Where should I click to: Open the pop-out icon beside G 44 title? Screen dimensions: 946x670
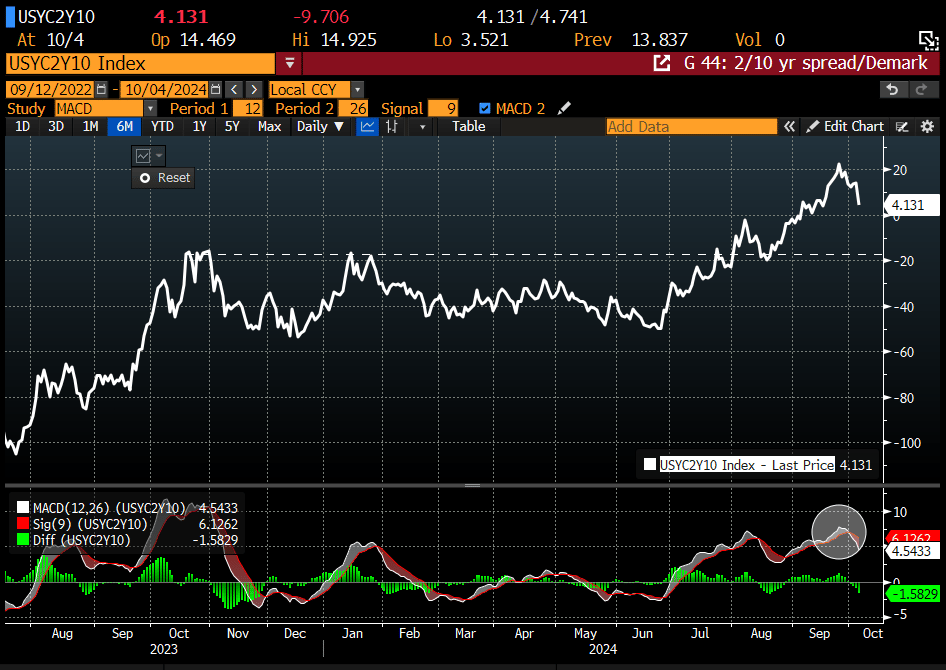[x=662, y=63]
